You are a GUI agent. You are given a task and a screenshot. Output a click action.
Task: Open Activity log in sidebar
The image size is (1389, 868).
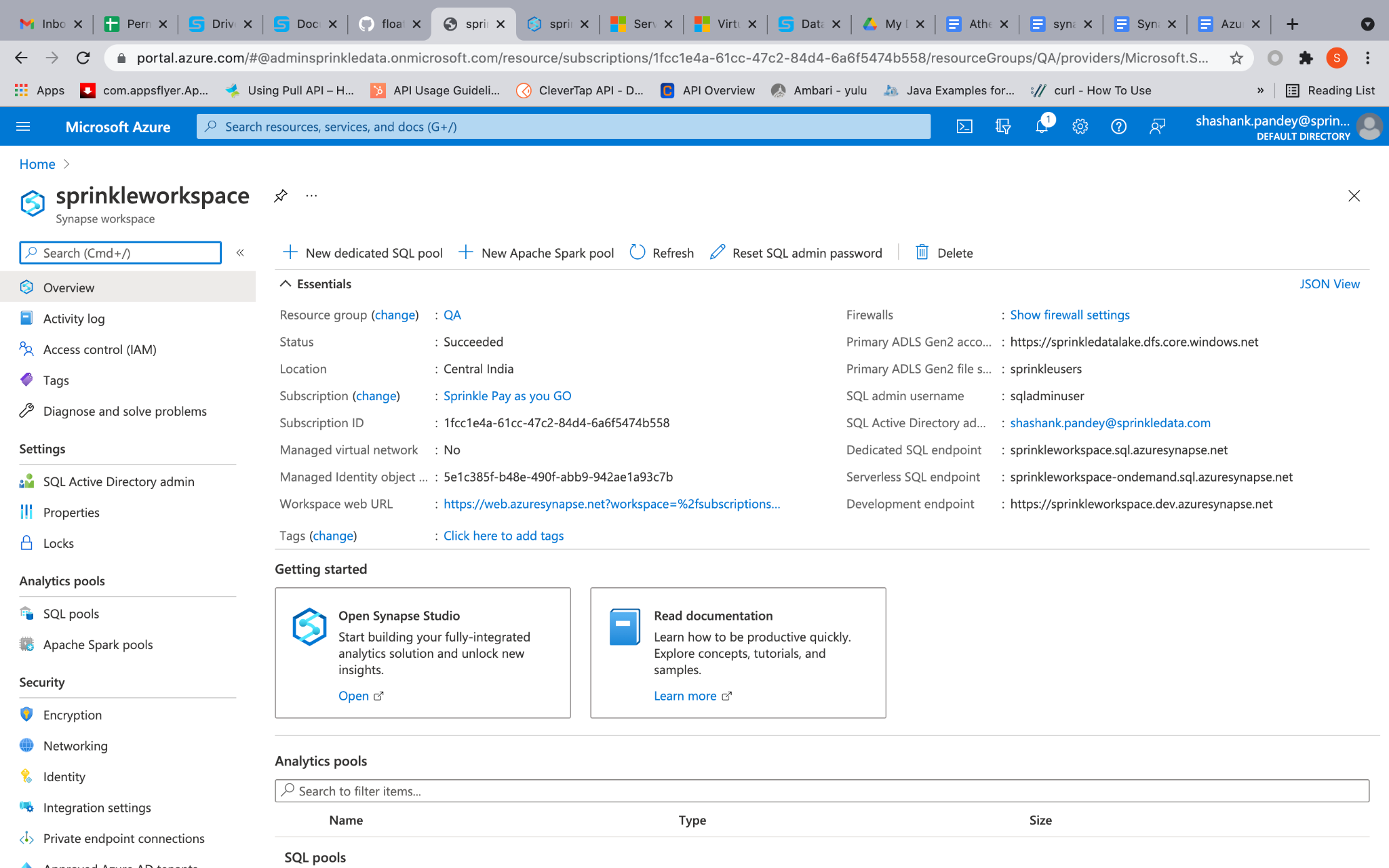[x=73, y=319]
